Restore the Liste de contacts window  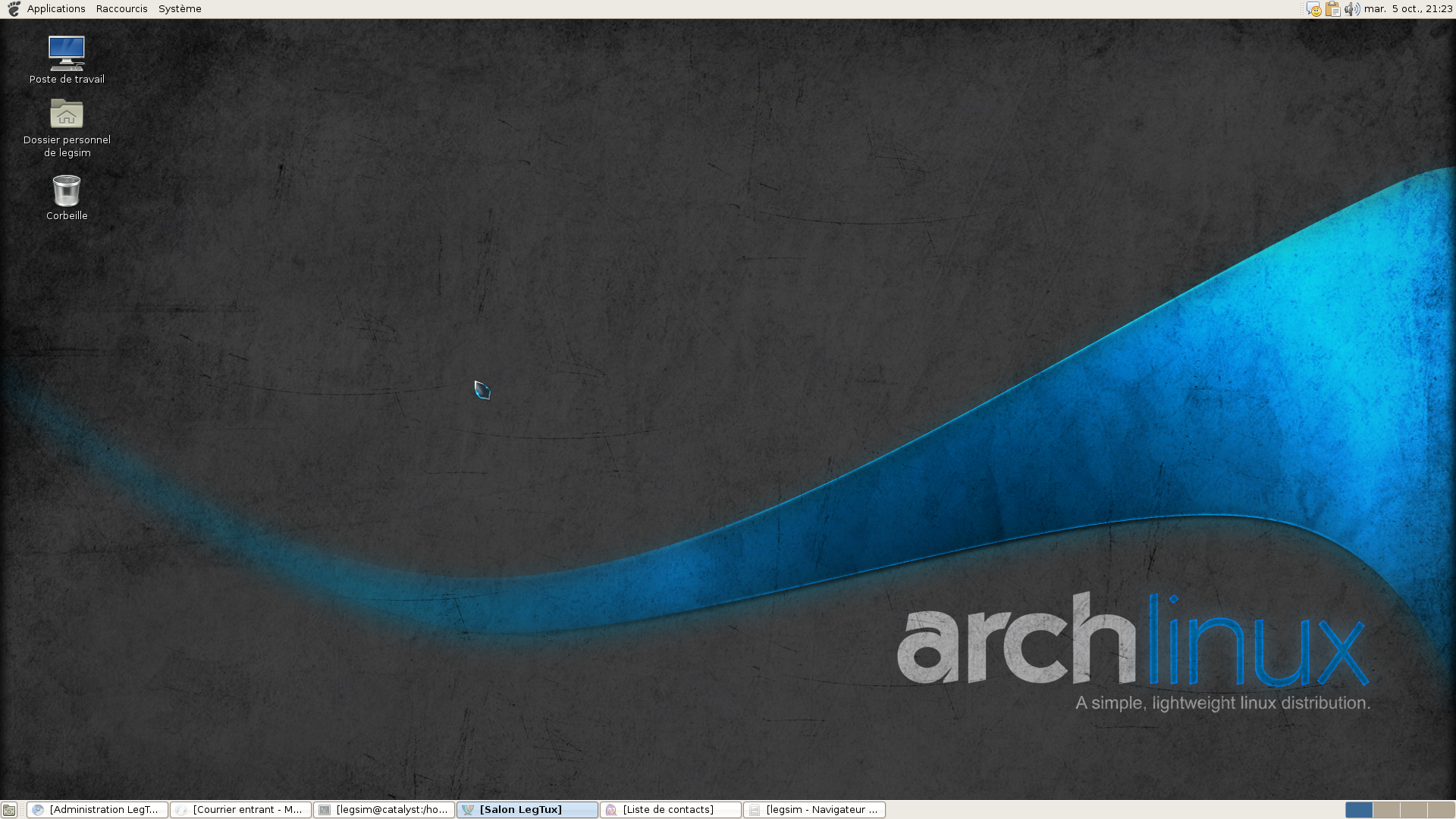point(670,810)
